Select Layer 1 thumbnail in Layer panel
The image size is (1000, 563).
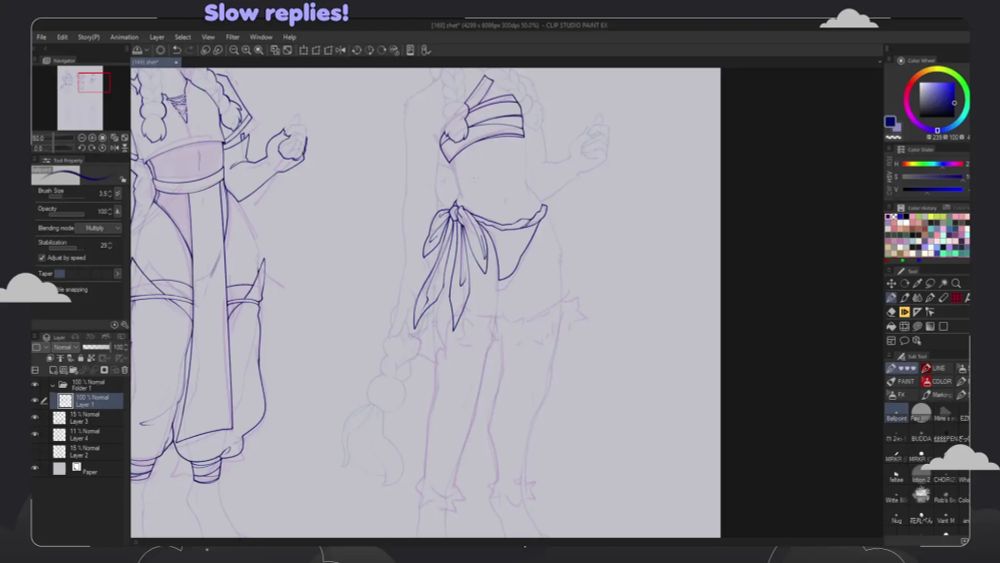tap(65, 400)
